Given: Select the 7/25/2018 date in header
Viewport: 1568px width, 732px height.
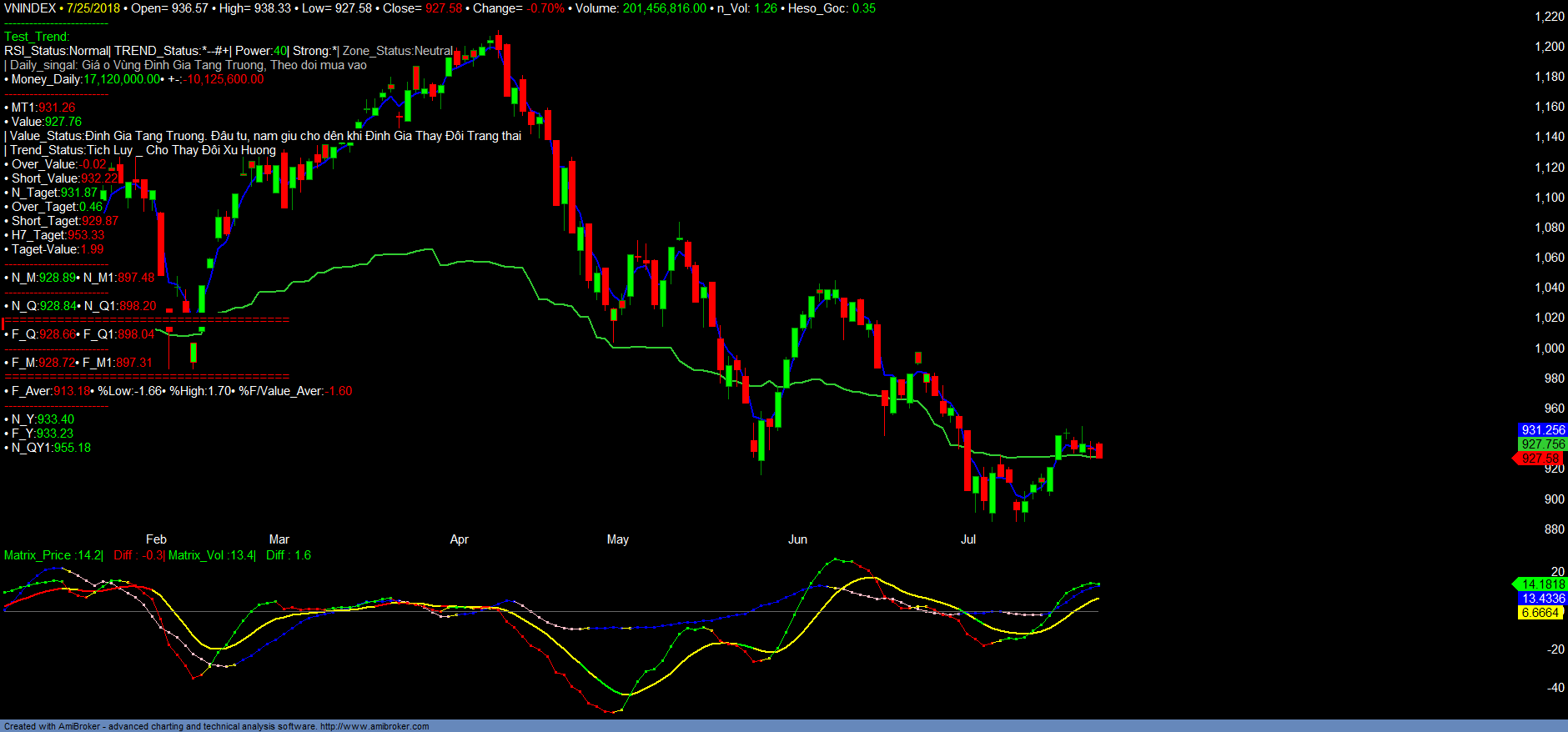Looking at the screenshot, I should pyautogui.click(x=93, y=8).
